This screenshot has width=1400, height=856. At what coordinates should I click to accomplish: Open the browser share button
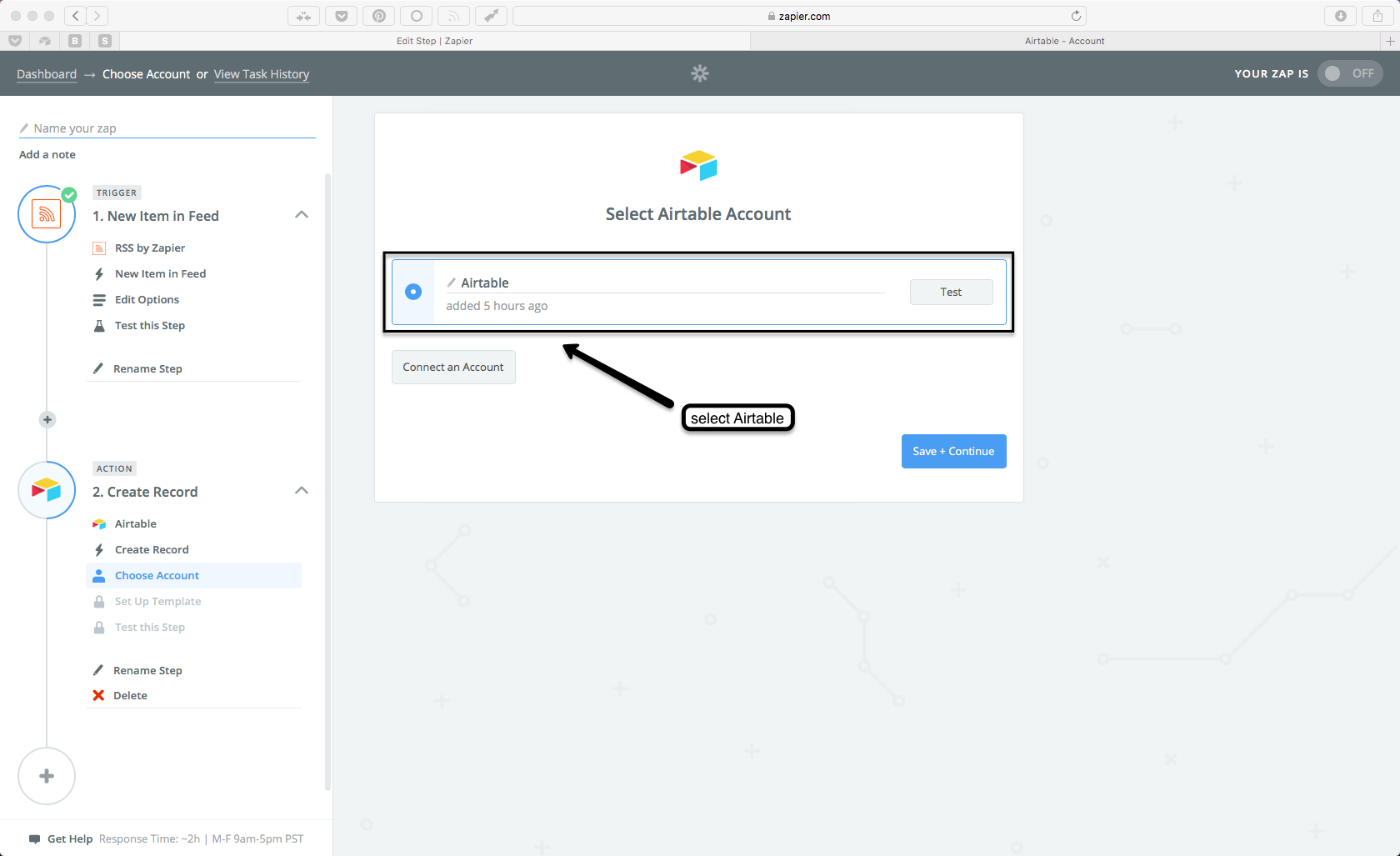[1377, 16]
